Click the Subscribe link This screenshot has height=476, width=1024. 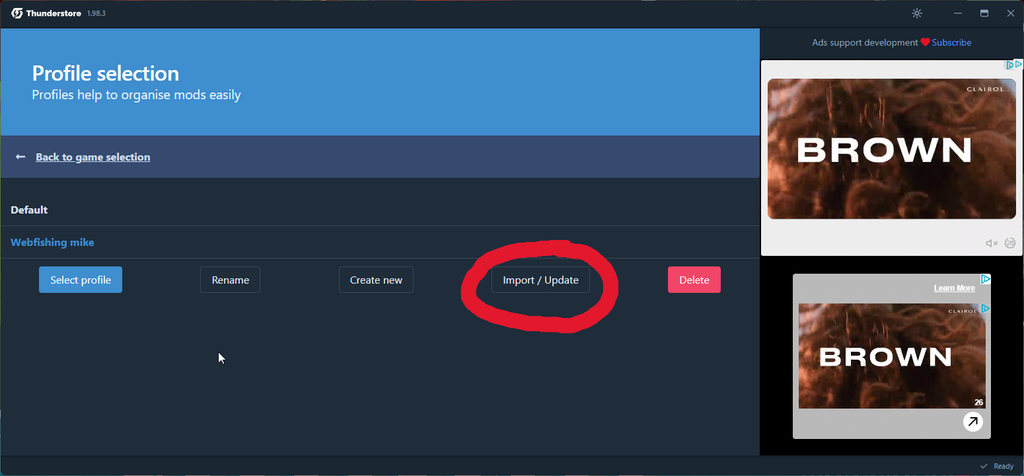(951, 43)
